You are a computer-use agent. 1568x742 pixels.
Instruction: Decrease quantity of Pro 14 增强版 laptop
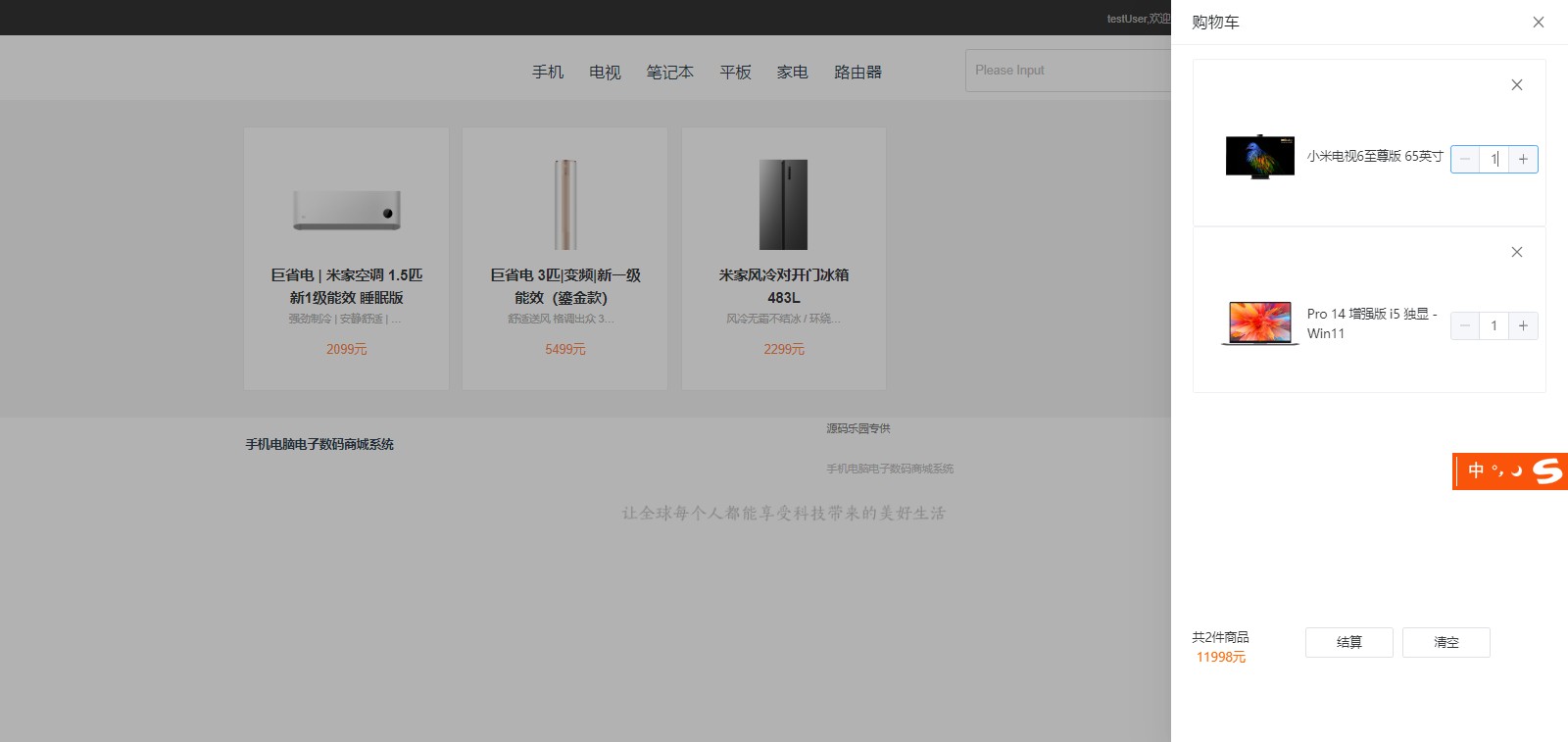coord(1465,325)
